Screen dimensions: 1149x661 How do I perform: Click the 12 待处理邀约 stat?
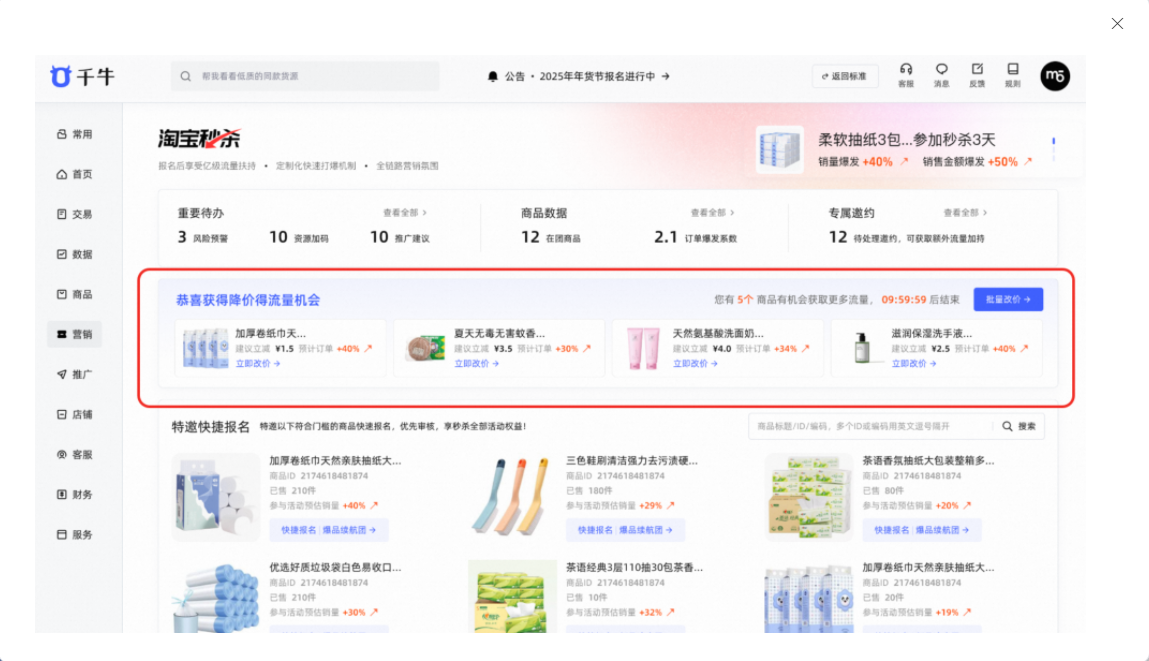point(906,237)
